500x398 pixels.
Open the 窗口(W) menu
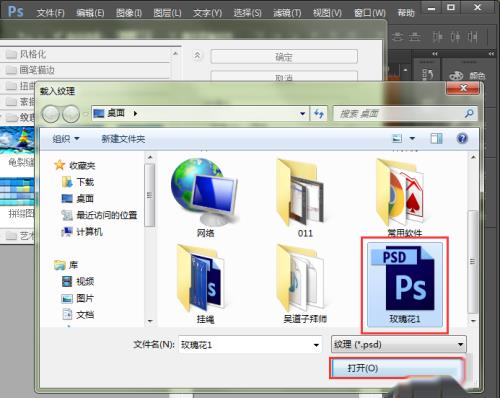coord(370,13)
